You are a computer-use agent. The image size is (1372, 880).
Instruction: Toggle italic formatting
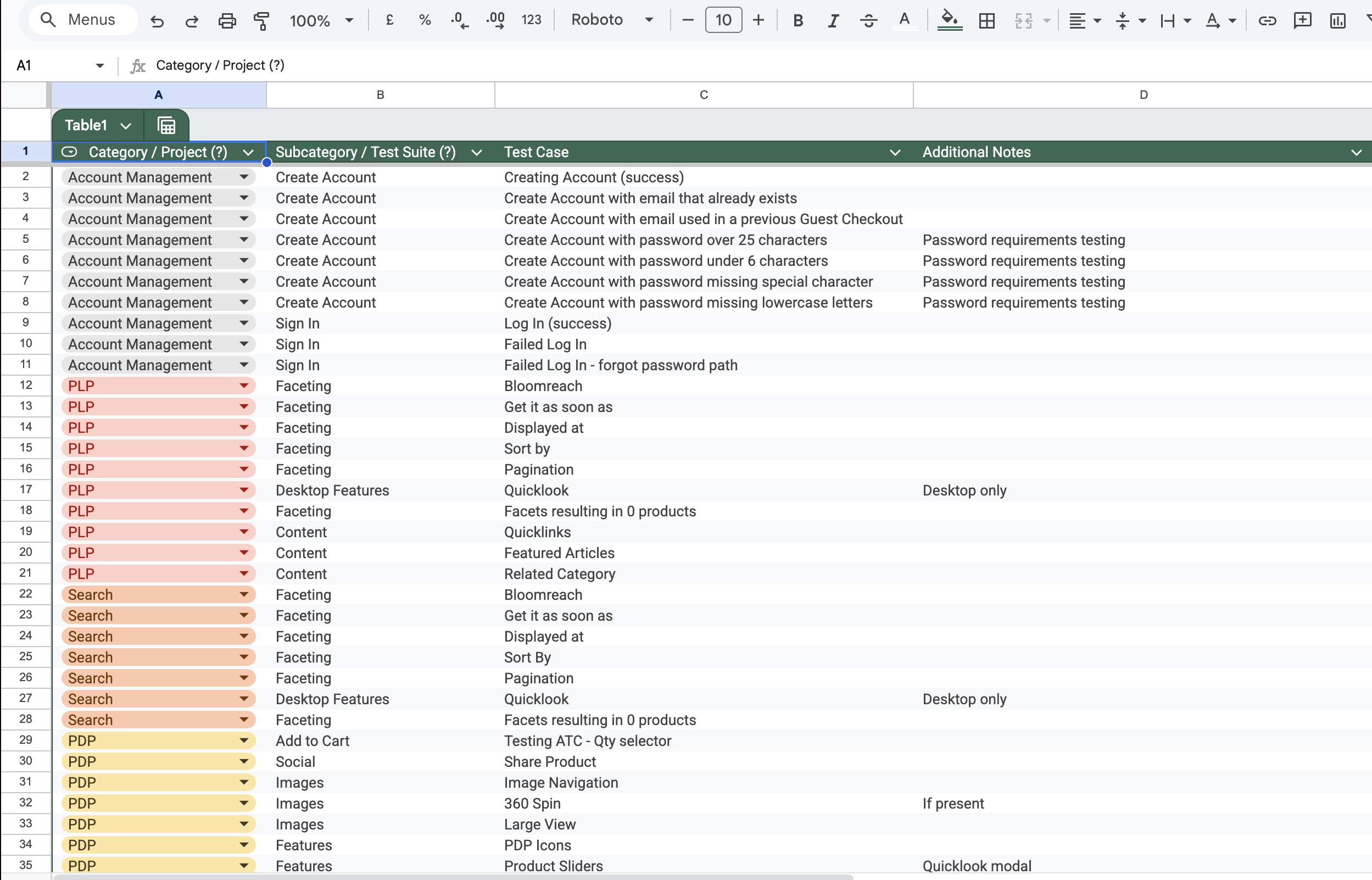(833, 21)
